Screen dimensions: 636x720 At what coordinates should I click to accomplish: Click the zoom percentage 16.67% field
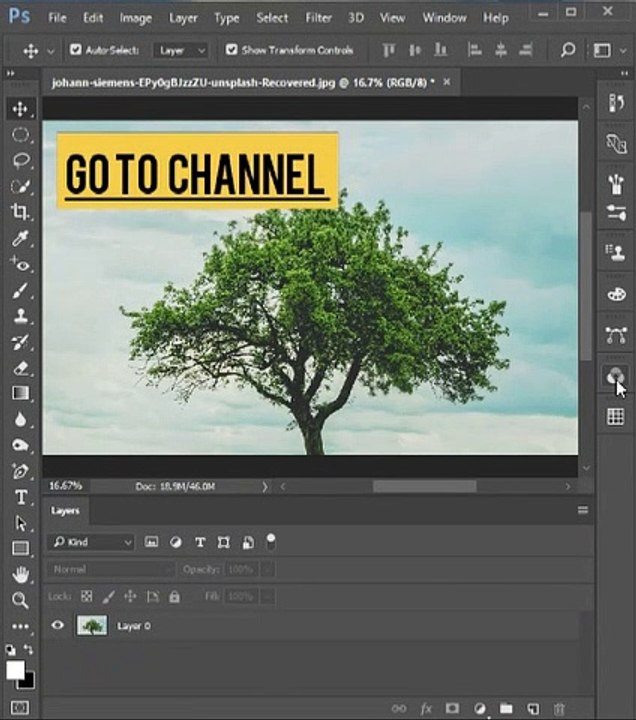pos(65,486)
